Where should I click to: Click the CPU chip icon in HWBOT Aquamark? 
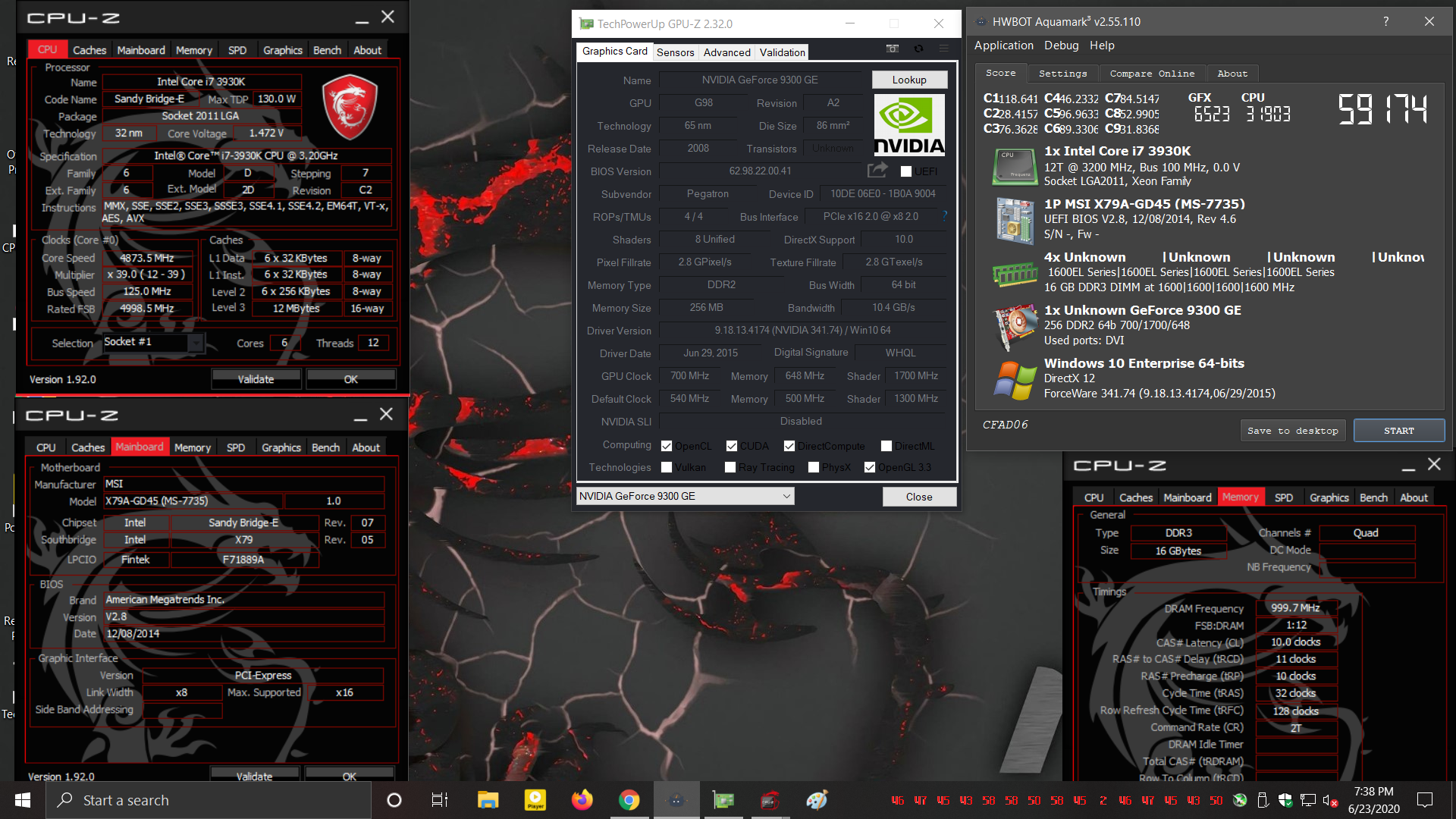click(1014, 167)
